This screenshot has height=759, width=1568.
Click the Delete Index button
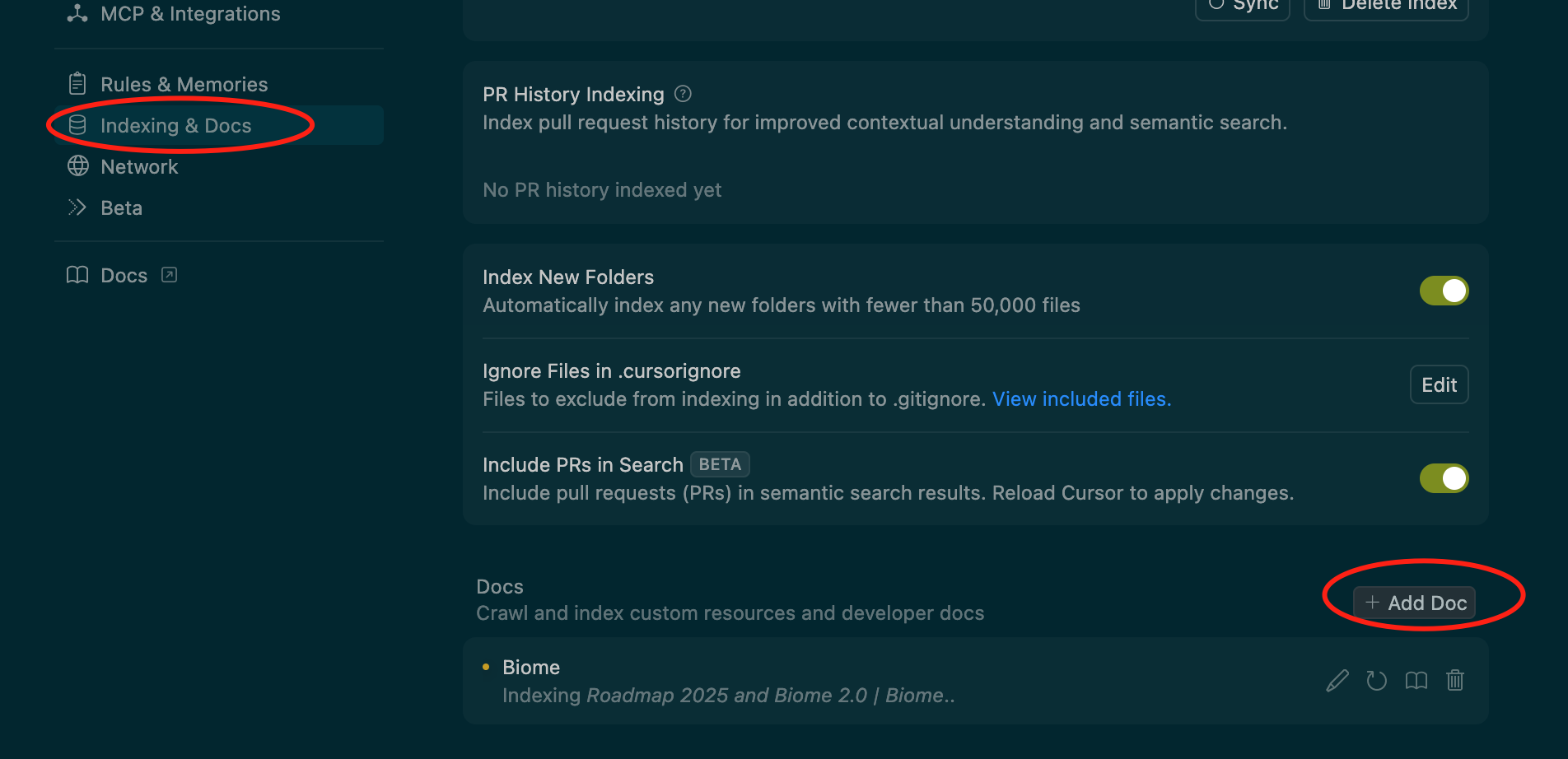pos(1386,7)
